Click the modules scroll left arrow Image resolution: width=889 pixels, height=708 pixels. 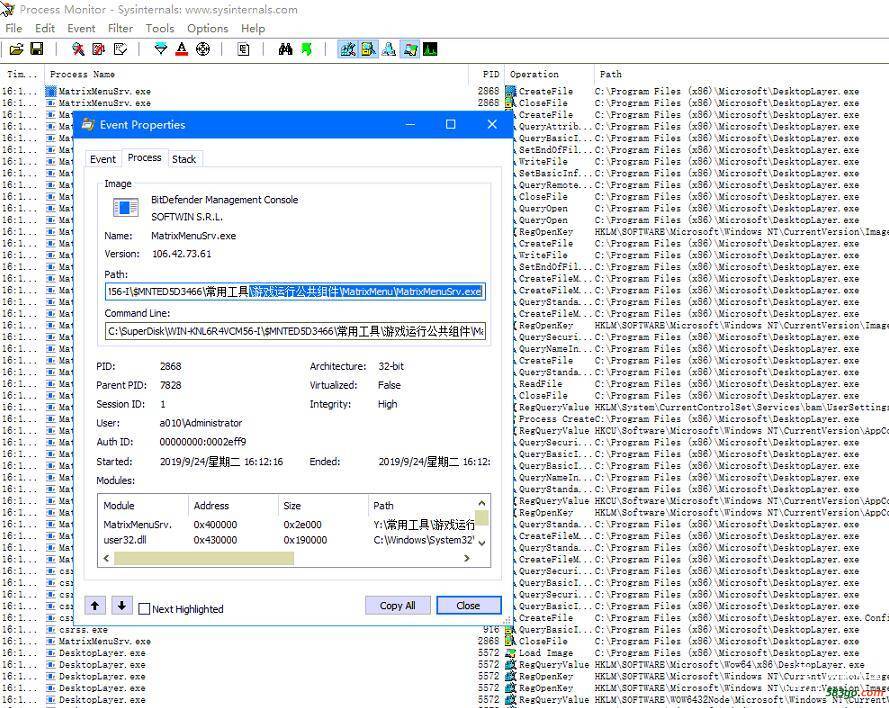106,558
